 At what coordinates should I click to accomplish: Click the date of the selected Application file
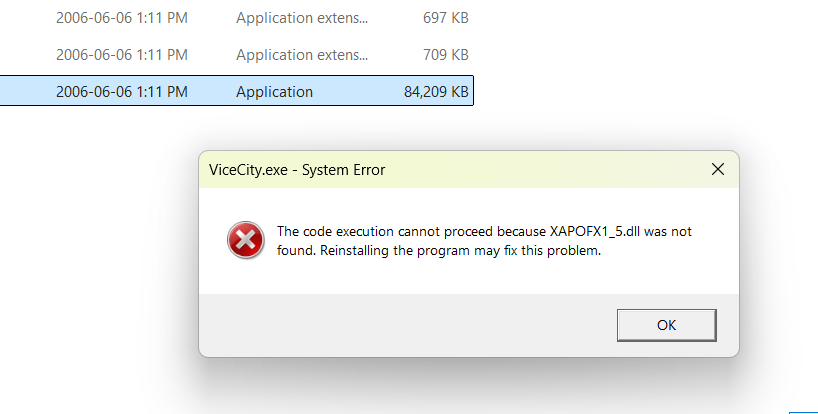(122, 92)
